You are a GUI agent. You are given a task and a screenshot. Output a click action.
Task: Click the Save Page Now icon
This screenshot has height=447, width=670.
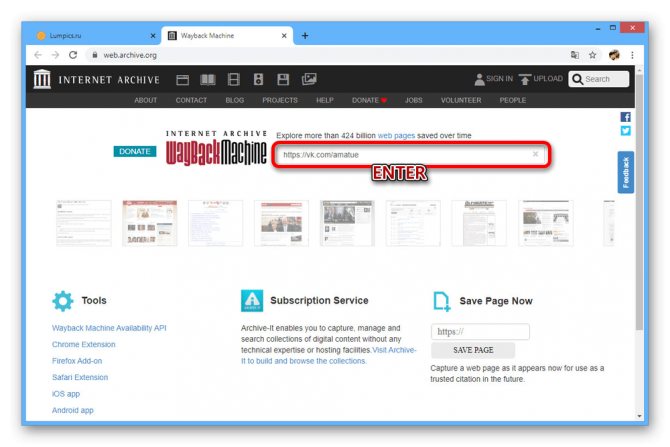pos(441,301)
